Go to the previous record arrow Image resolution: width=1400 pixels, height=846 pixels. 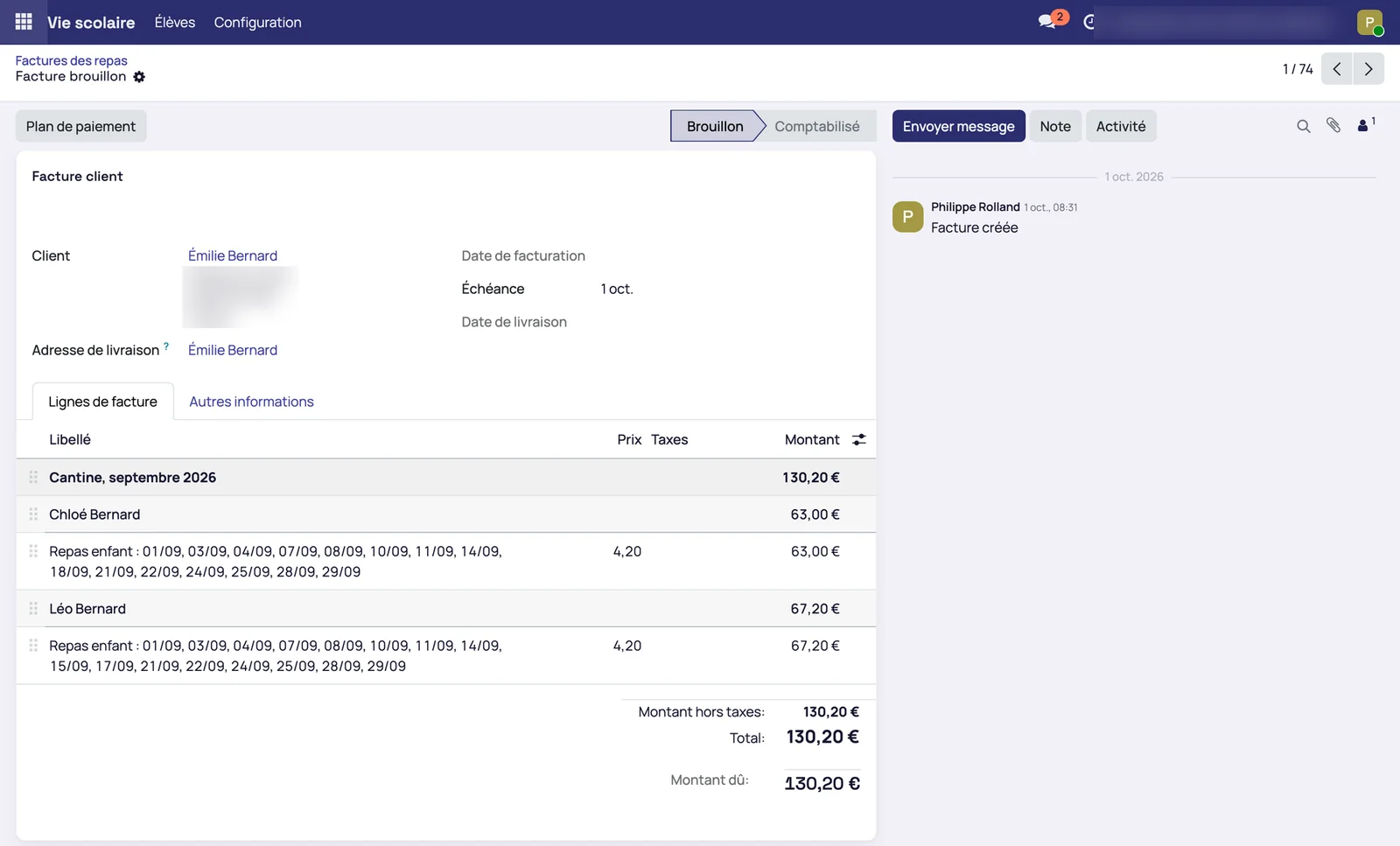(1337, 69)
